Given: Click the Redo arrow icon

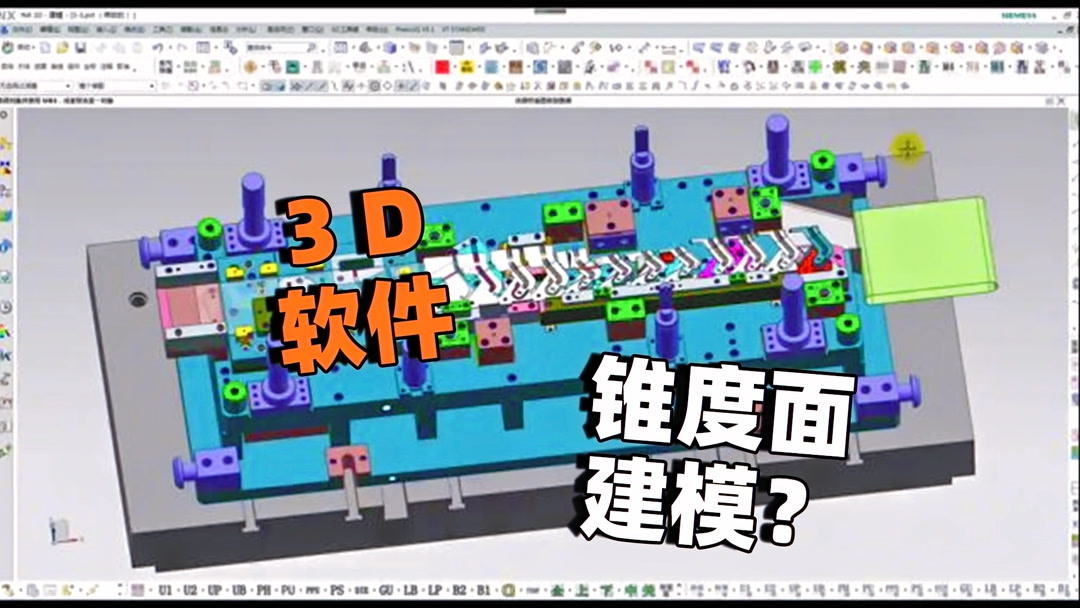Looking at the screenshot, I should [182, 46].
